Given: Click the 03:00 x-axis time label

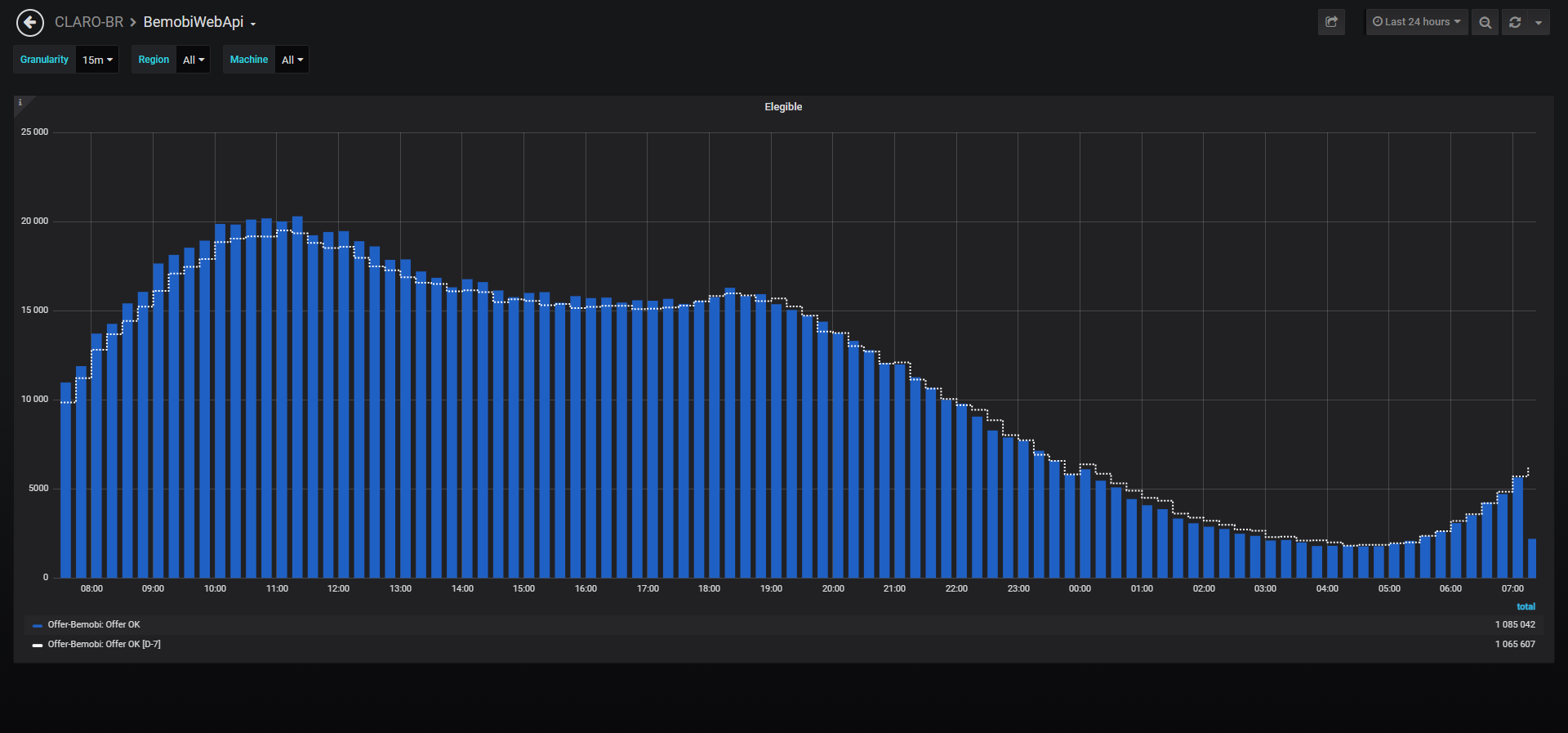Looking at the screenshot, I should 1265,588.
